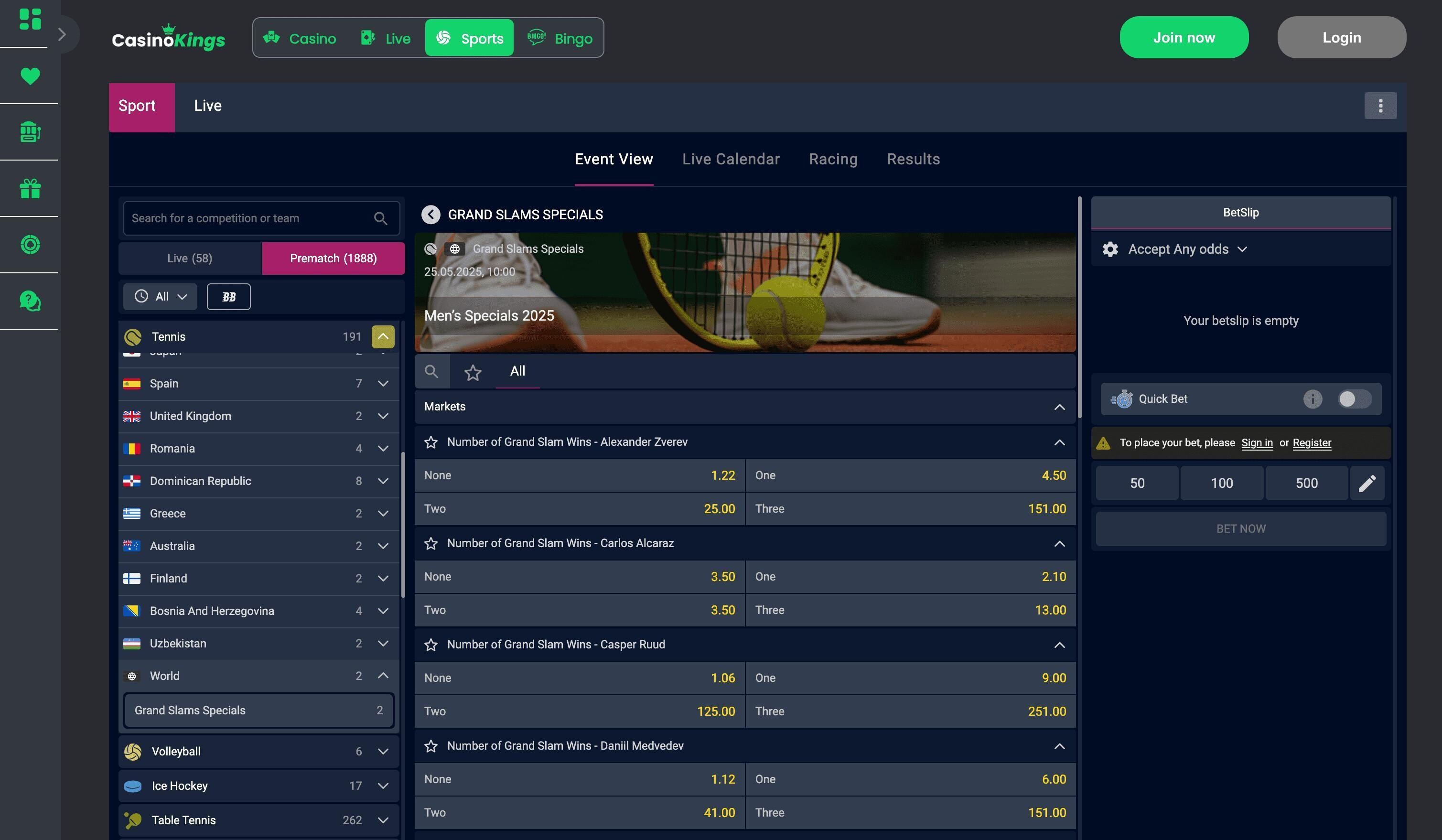Click the Login button
Screen dimensions: 1442x840
(1341, 37)
